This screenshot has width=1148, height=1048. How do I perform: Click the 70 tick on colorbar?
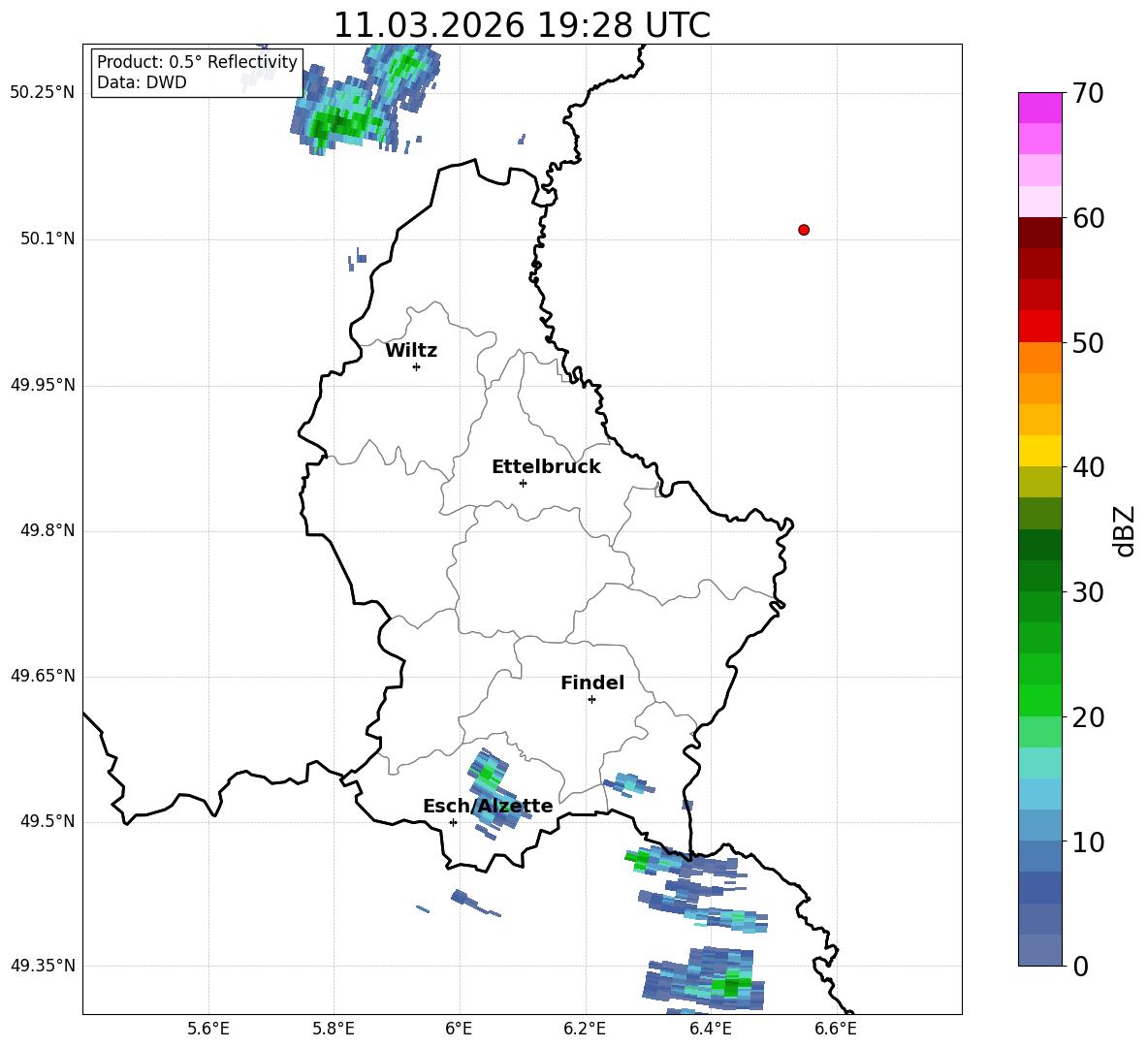[x=1088, y=93]
